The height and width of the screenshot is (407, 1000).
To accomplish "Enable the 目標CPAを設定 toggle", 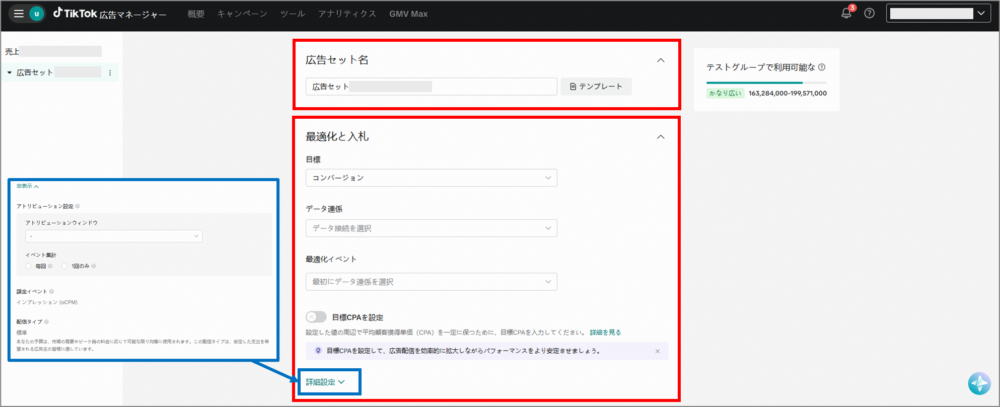I will click(x=316, y=317).
